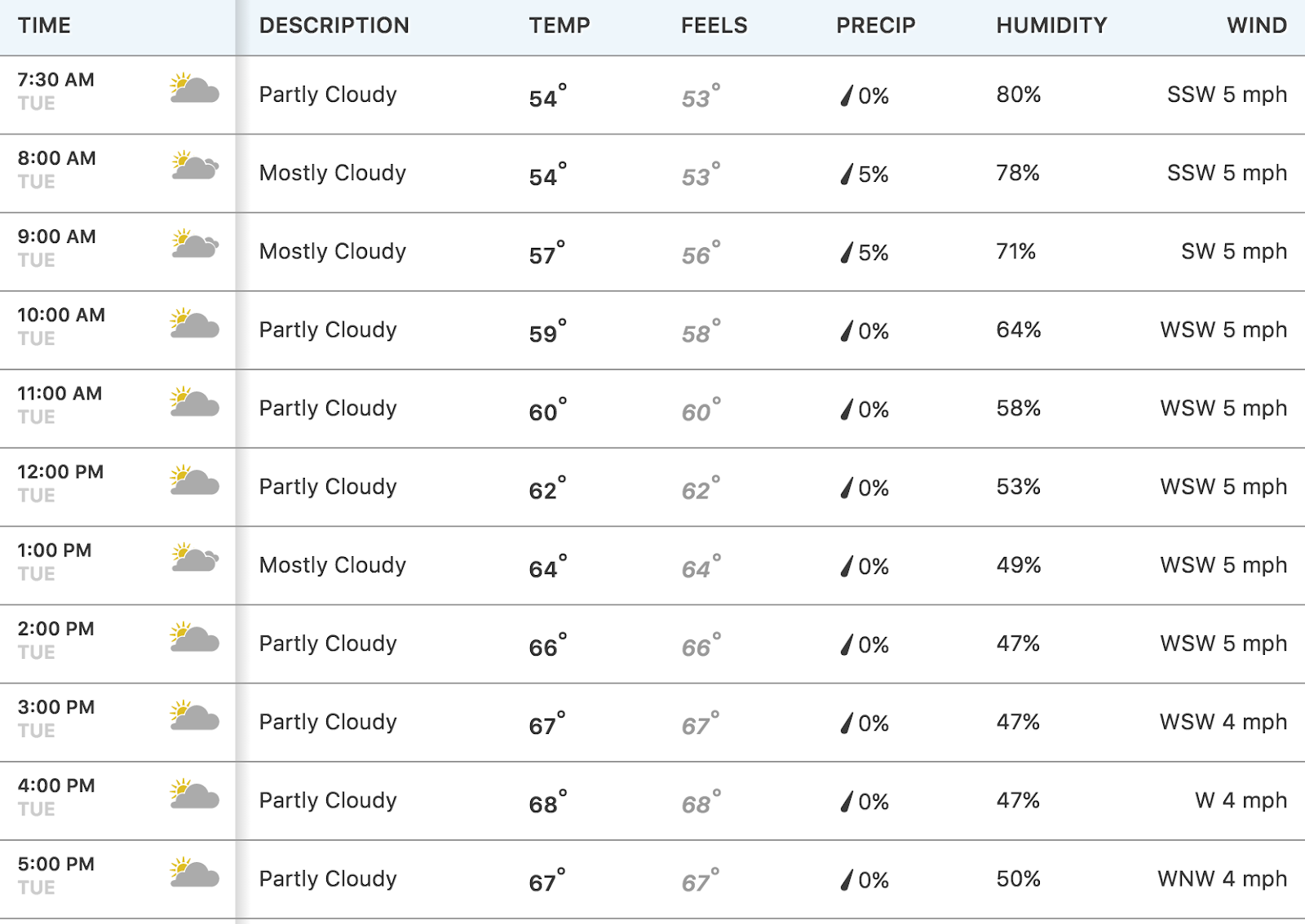Image resolution: width=1305 pixels, height=924 pixels.
Task: Click the HUMIDITY column header
Action: coord(1051,25)
